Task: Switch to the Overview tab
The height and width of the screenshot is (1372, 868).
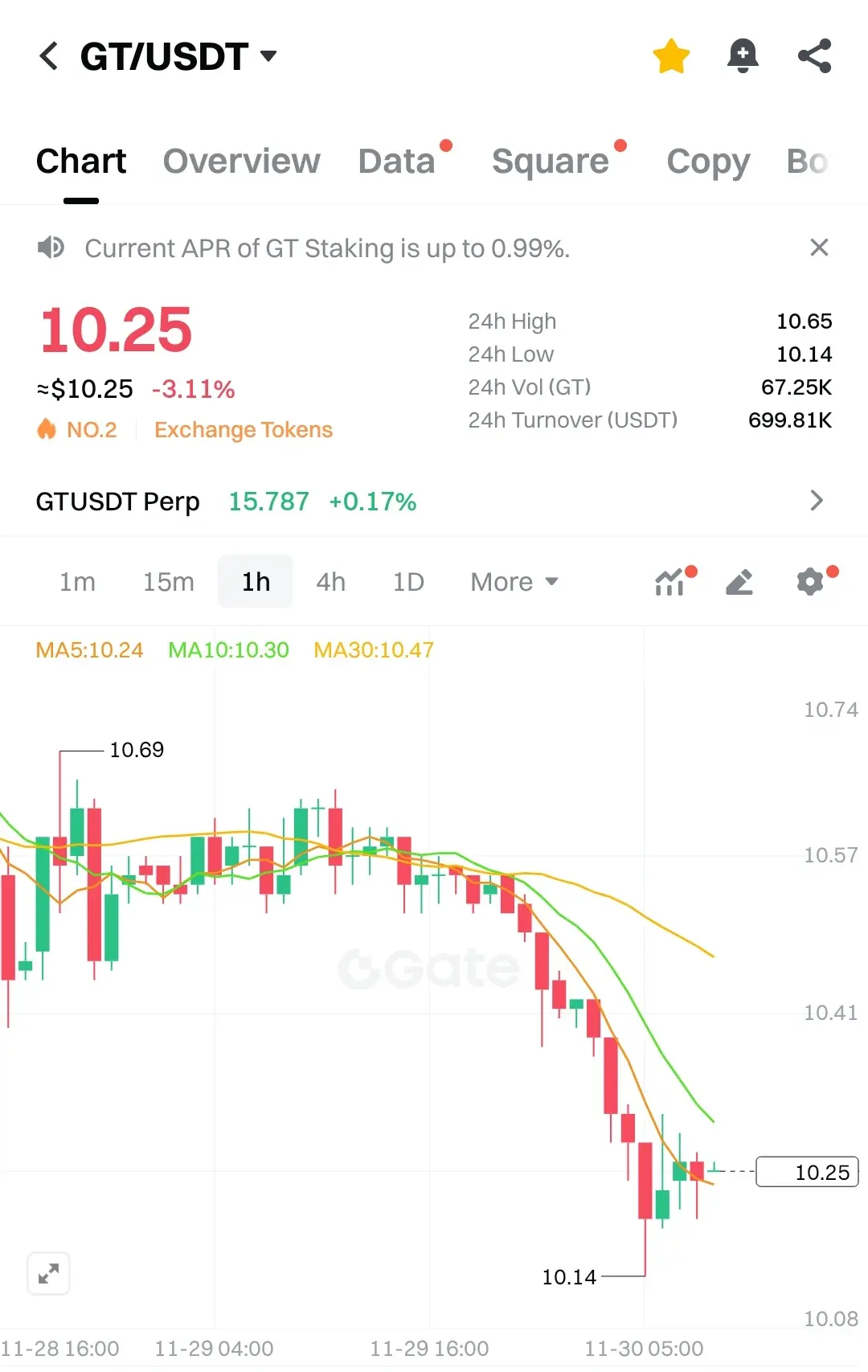Action: coord(241,162)
